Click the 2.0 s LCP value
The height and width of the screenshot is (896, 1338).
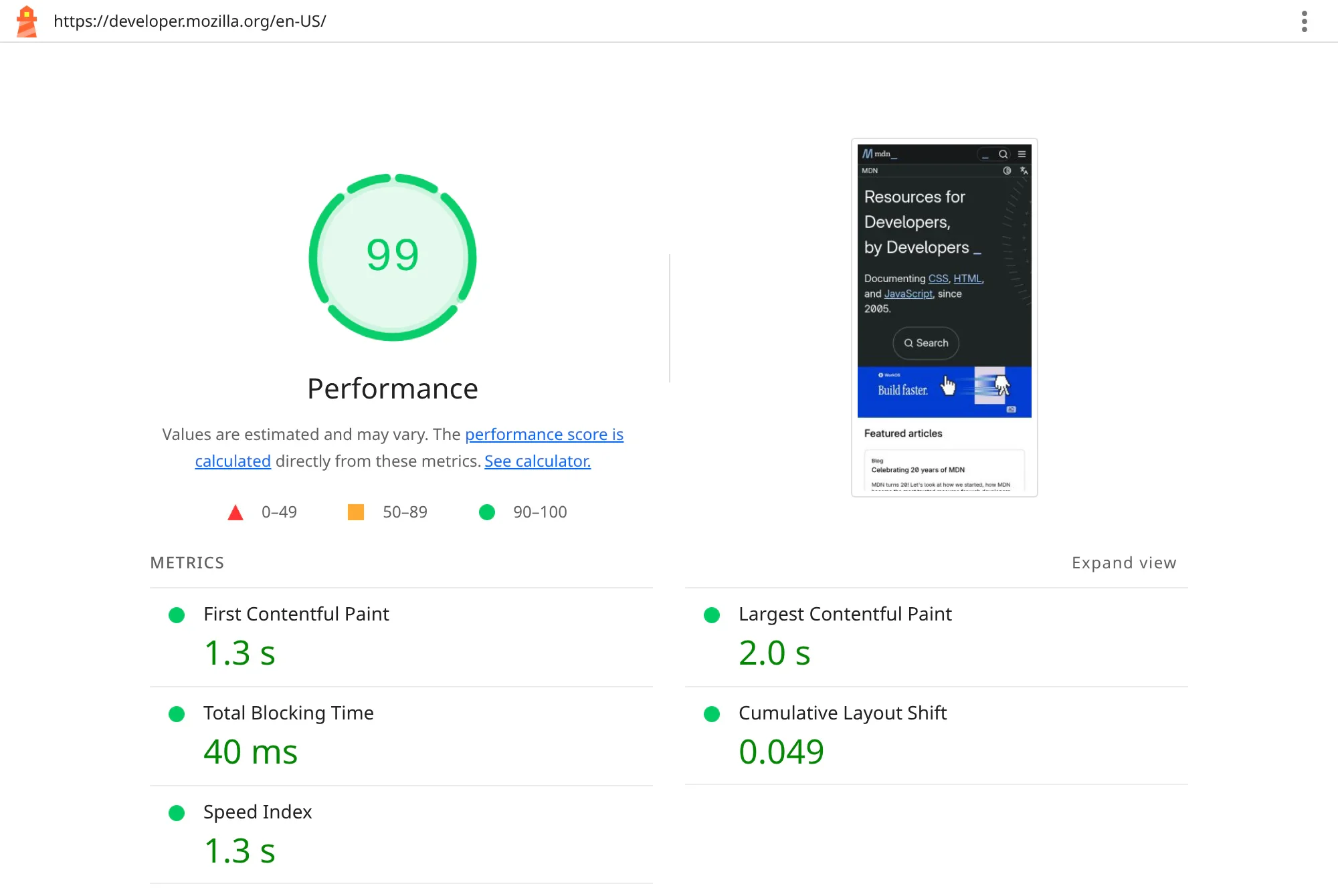tap(775, 653)
